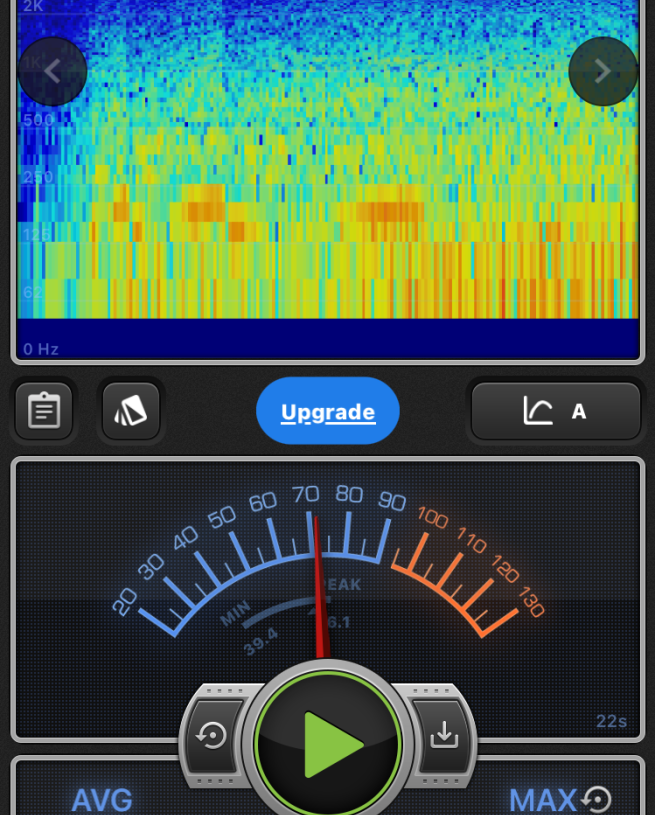This screenshot has height=815, width=655.
Task: Click the Upgrade button
Action: pos(328,411)
